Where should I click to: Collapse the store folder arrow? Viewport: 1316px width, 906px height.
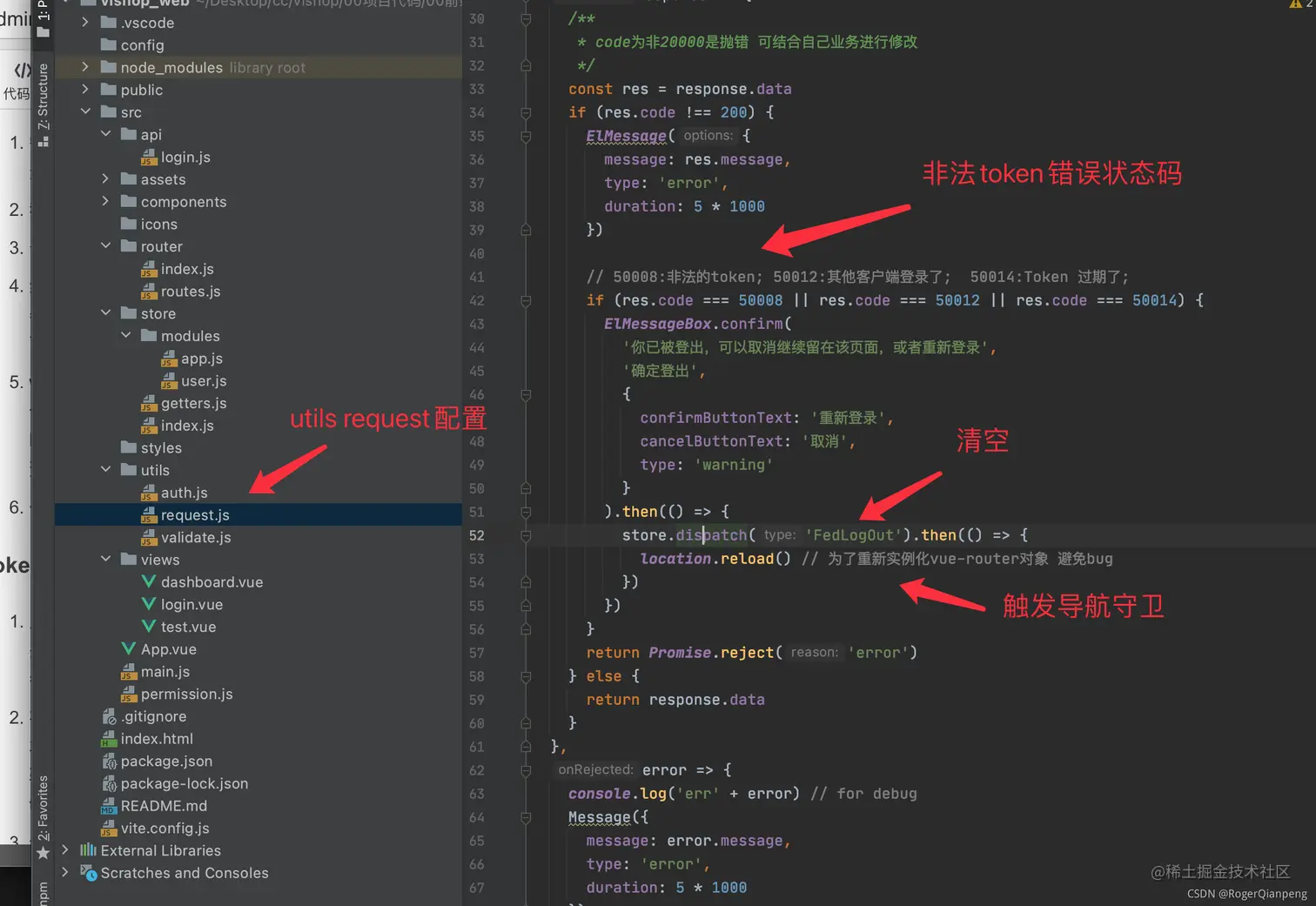coord(105,313)
